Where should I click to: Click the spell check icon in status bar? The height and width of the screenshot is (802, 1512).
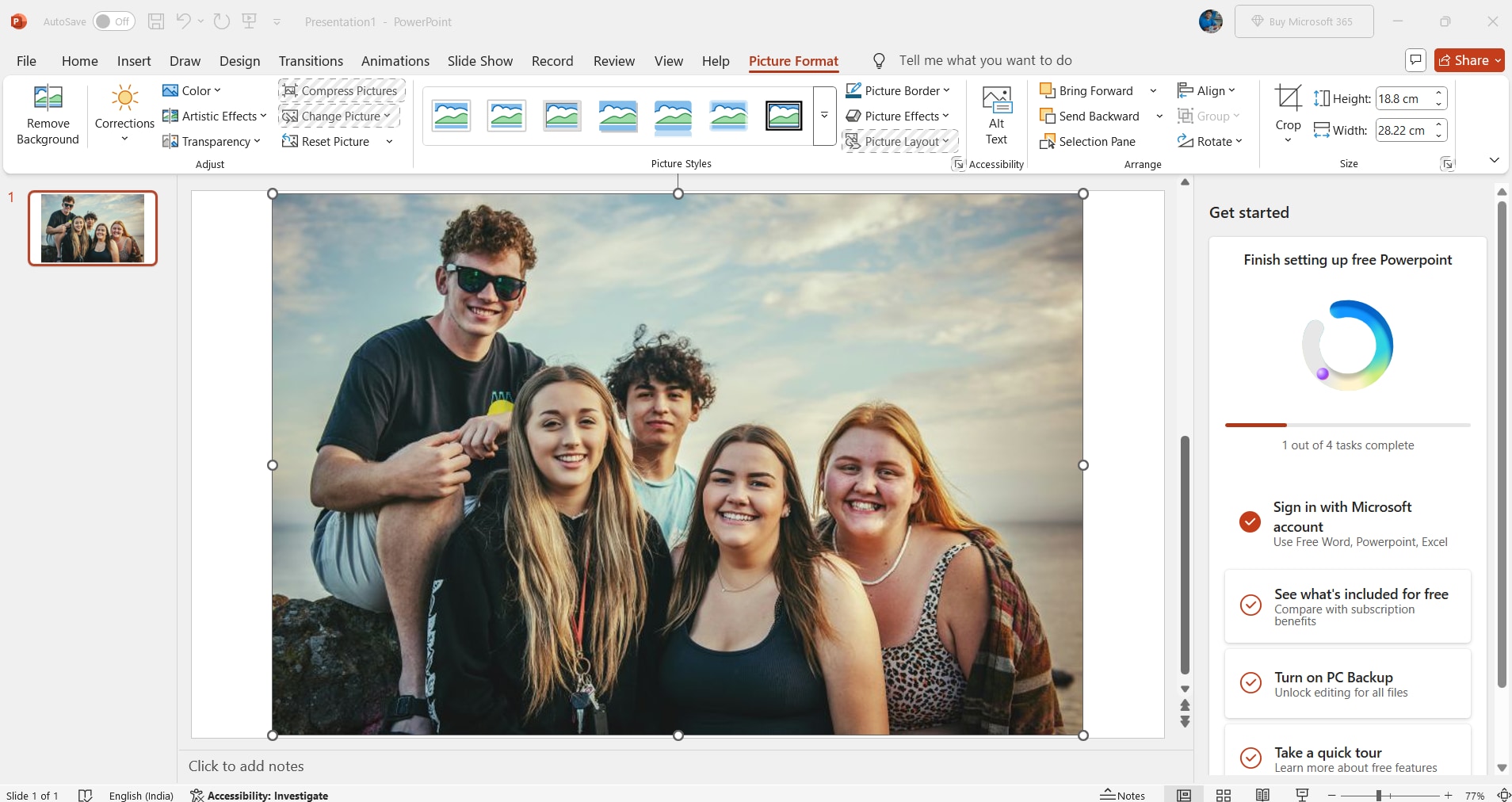tap(86, 795)
